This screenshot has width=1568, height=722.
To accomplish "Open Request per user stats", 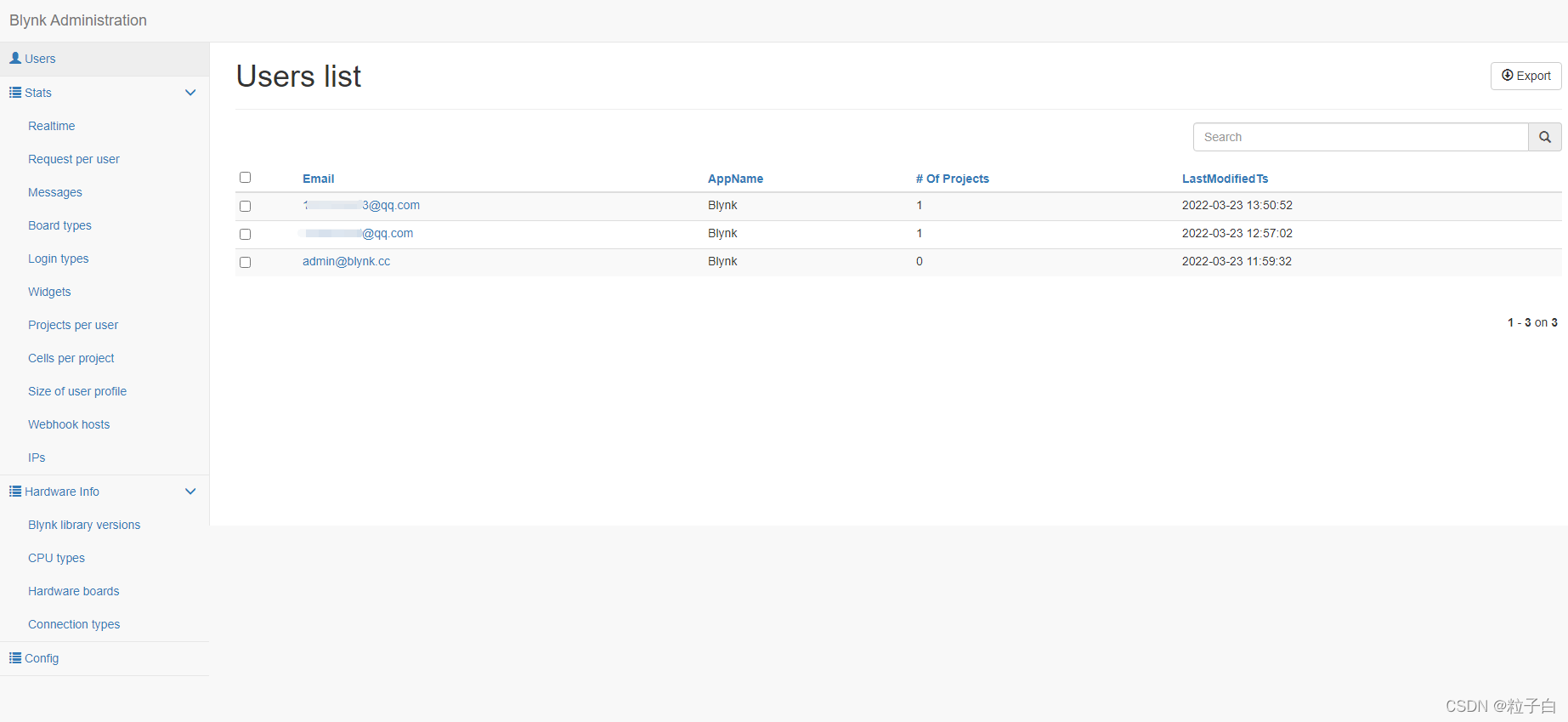I will tap(74, 159).
